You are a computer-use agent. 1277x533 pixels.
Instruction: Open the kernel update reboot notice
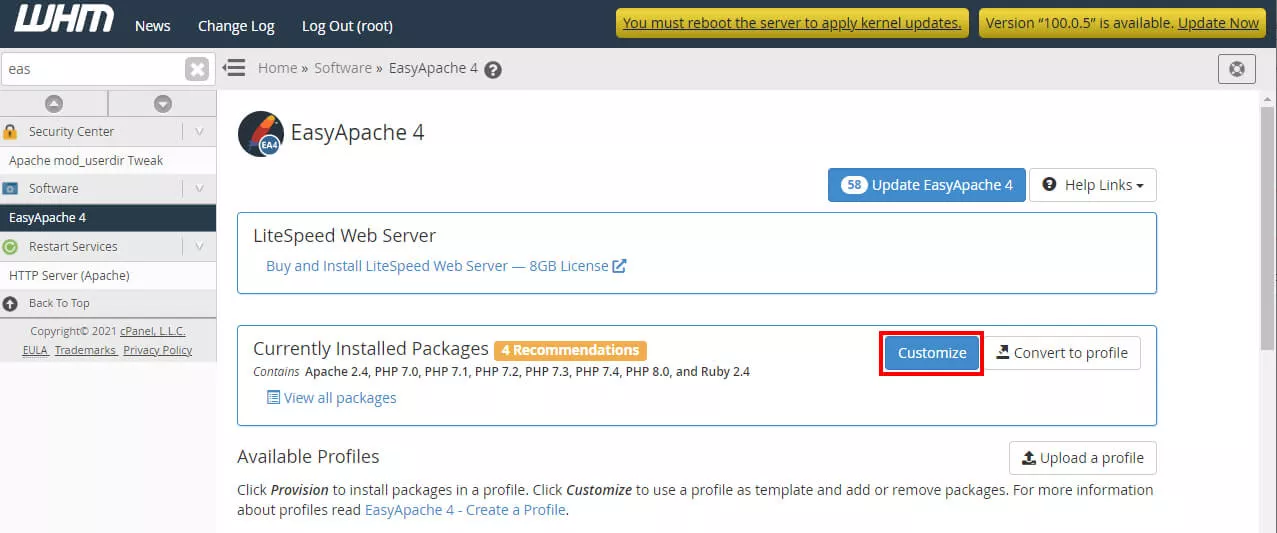tap(792, 23)
